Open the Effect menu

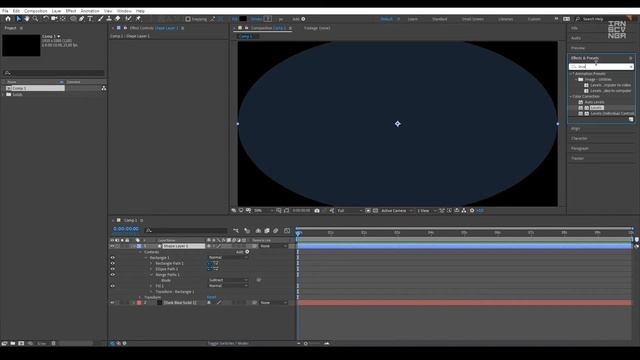click(x=71, y=11)
